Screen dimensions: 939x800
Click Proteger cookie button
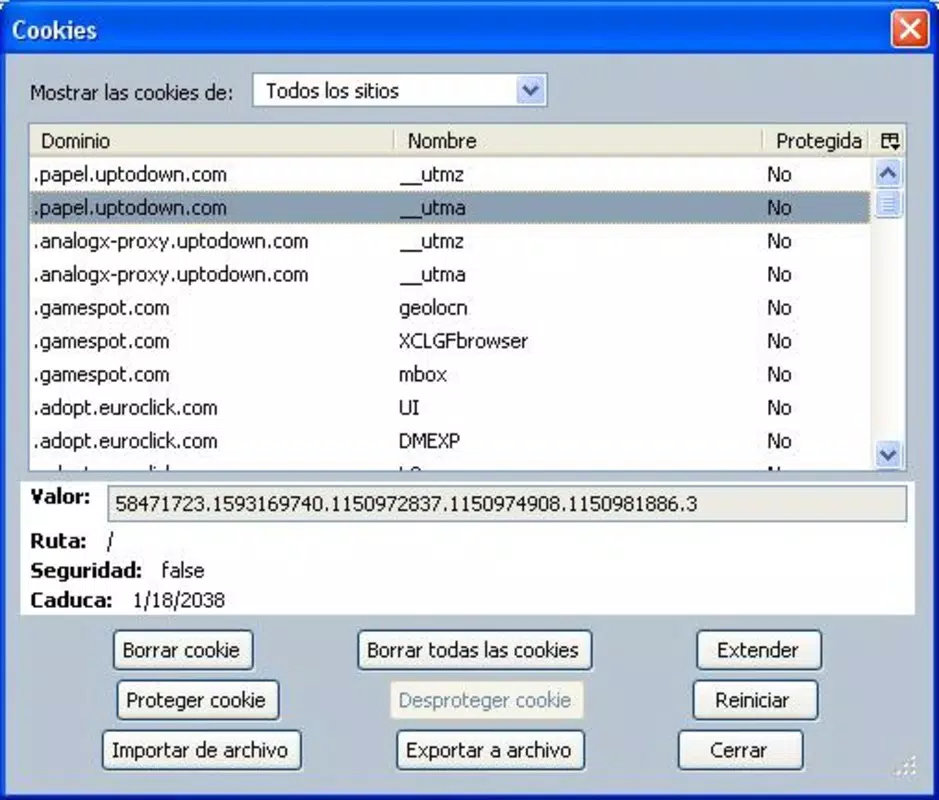[198, 700]
